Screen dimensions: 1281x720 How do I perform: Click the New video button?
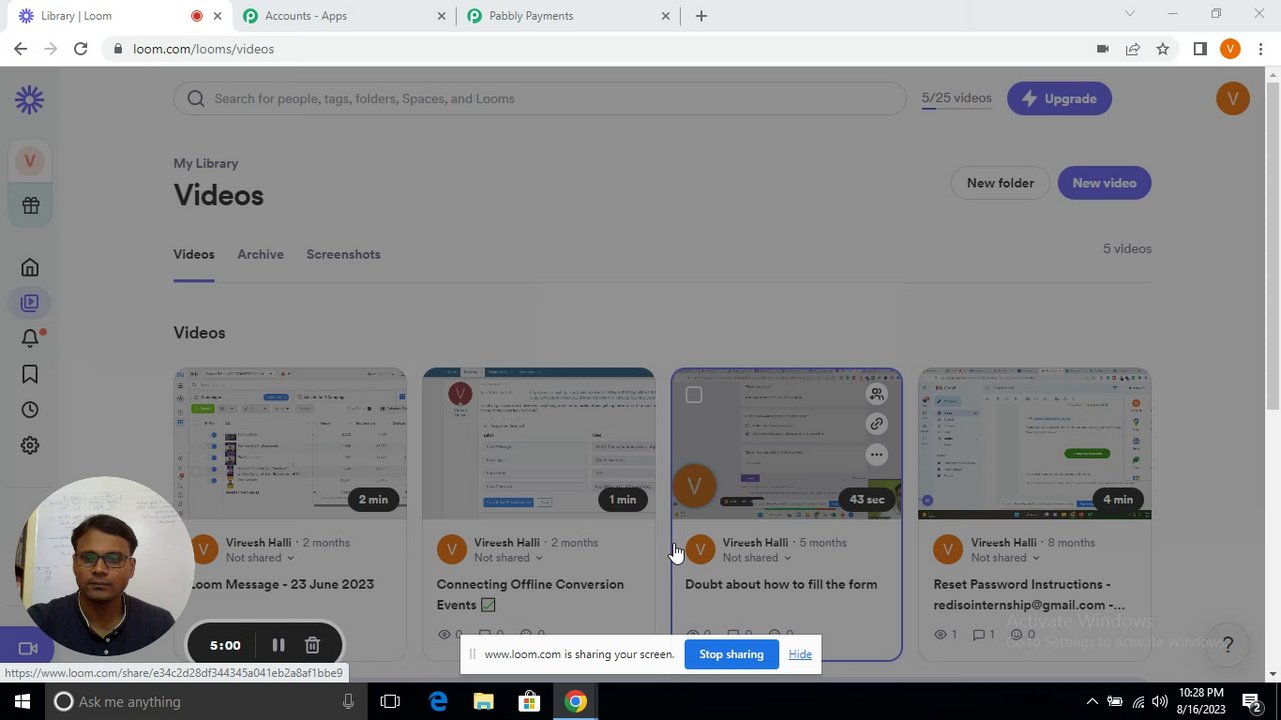pos(1104,183)
